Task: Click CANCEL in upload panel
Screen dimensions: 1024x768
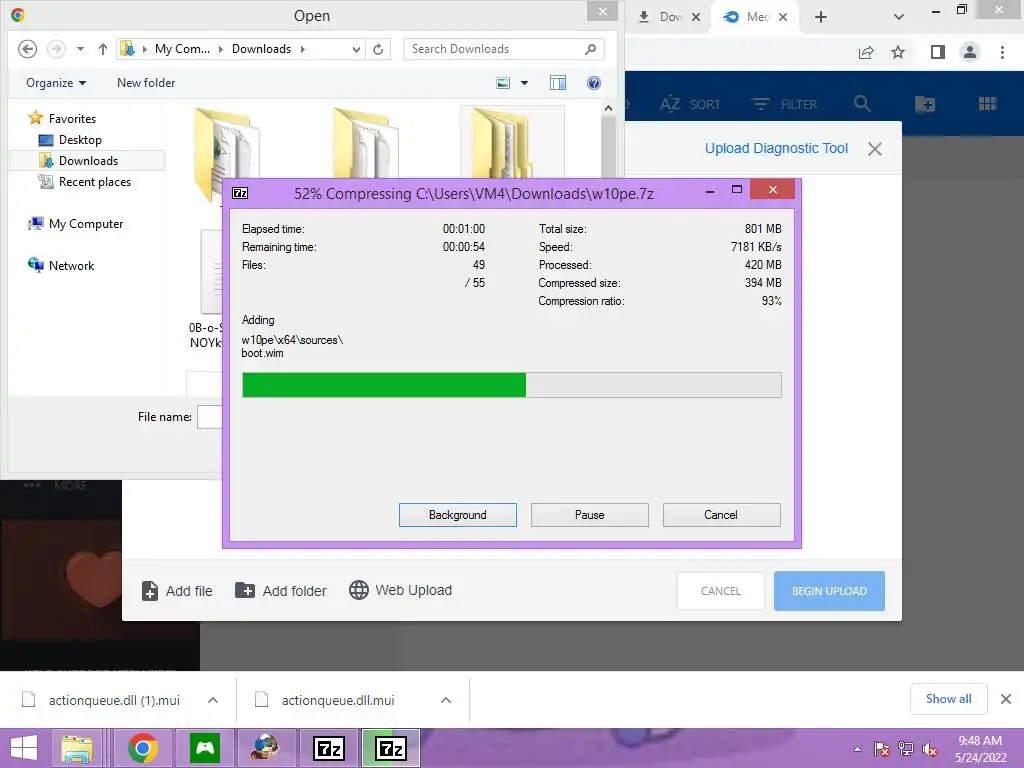Action: pyautogui.click(x=720, y=591)
